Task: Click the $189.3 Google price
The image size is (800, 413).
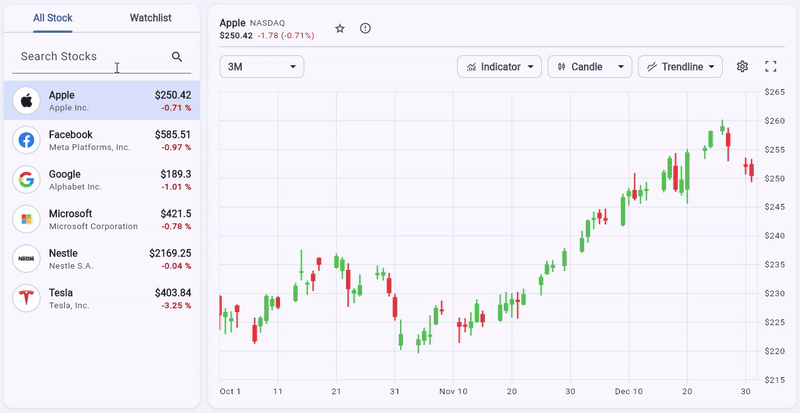Action: [x=176, y=175]
